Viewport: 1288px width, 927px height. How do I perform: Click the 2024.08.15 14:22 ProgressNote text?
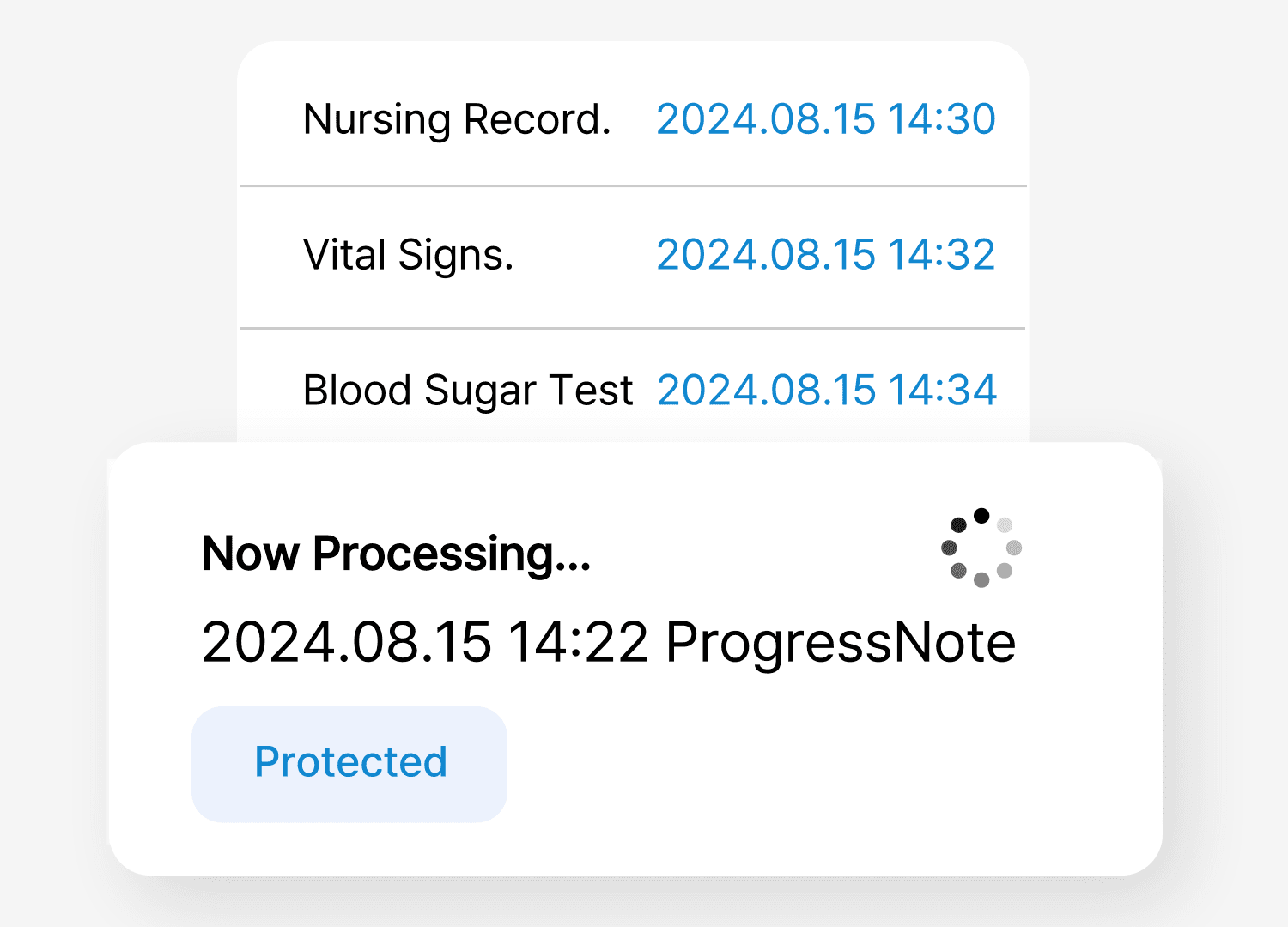609,643
